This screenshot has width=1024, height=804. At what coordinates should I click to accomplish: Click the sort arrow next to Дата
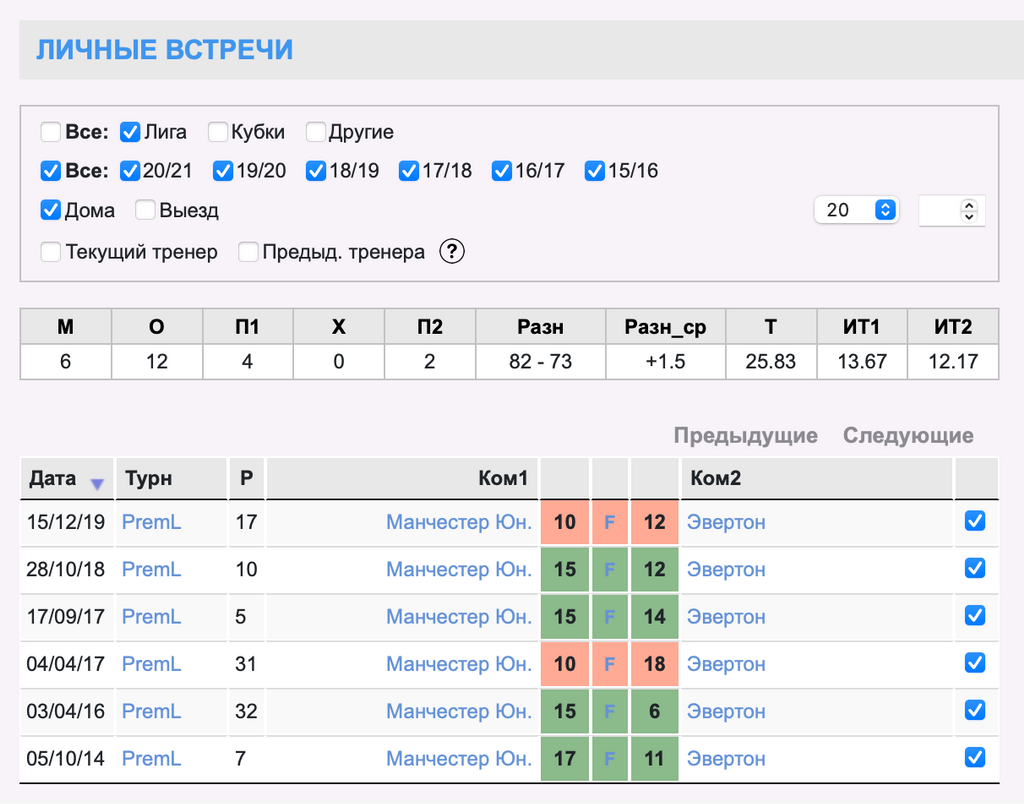97,484
